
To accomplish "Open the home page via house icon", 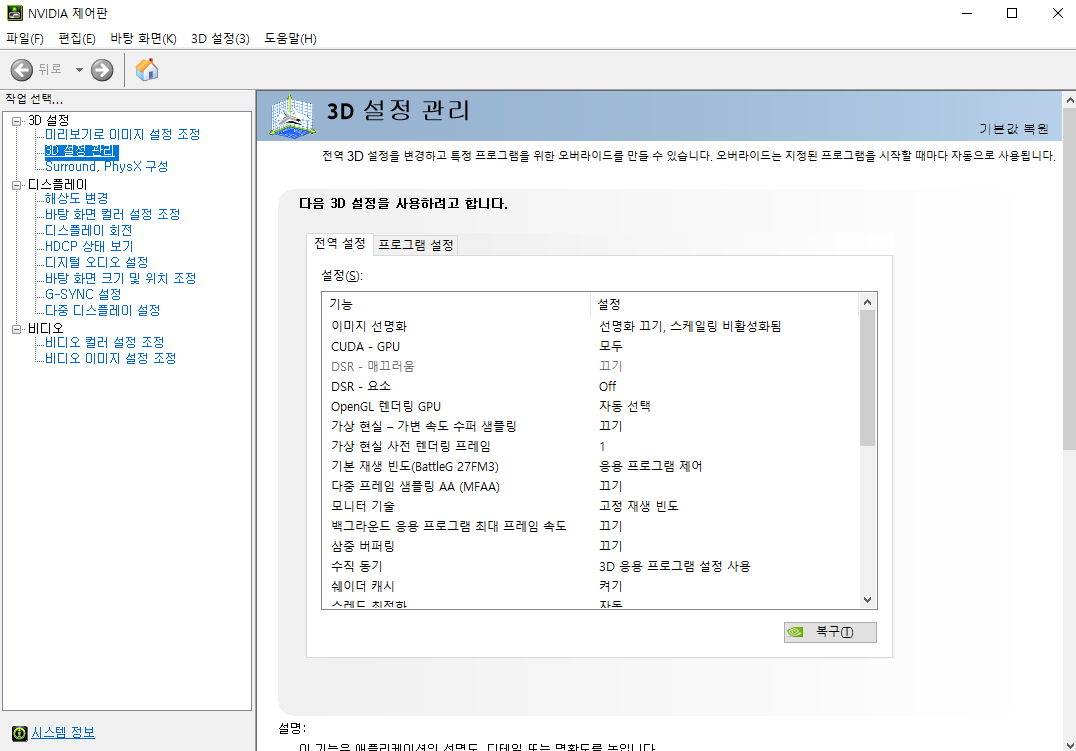I will coord(147,69).
